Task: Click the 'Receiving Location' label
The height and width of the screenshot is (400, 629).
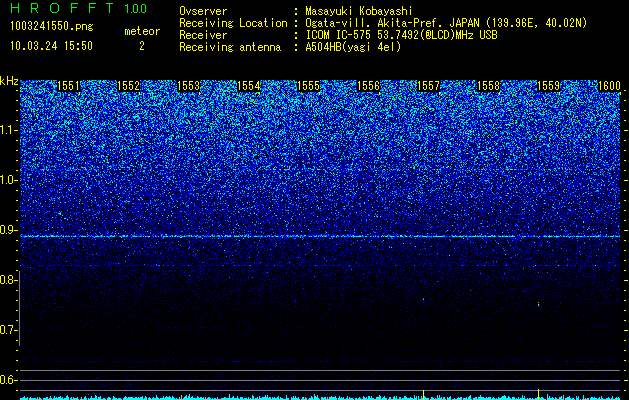Action: [x=233, y=23]
